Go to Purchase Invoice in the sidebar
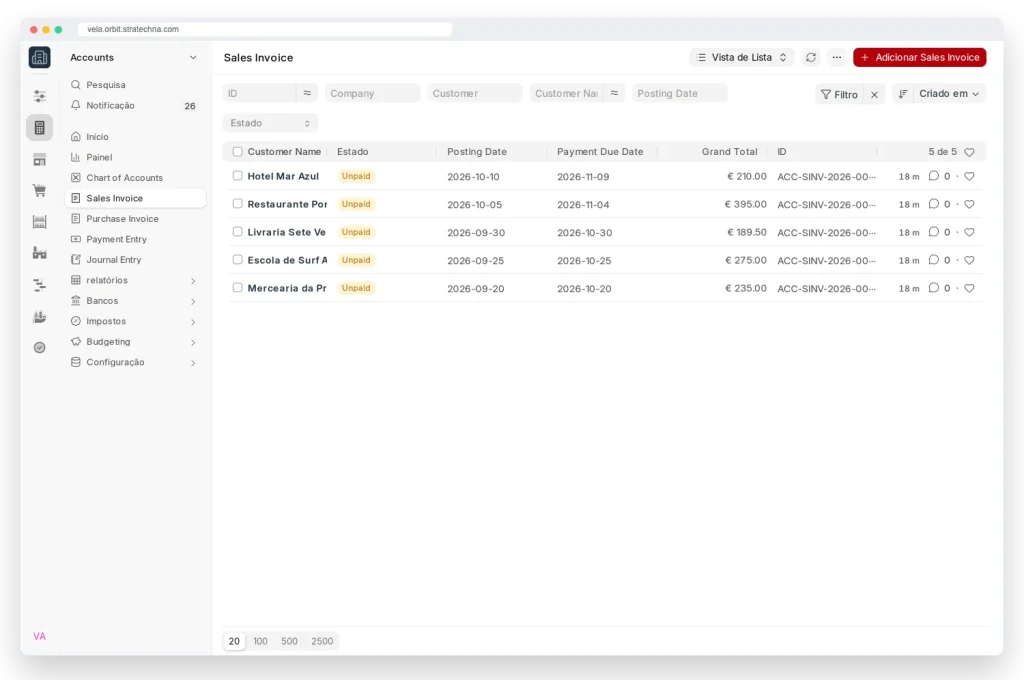Viewport: 1024px width, 680px height. click(x=135, y=219)
